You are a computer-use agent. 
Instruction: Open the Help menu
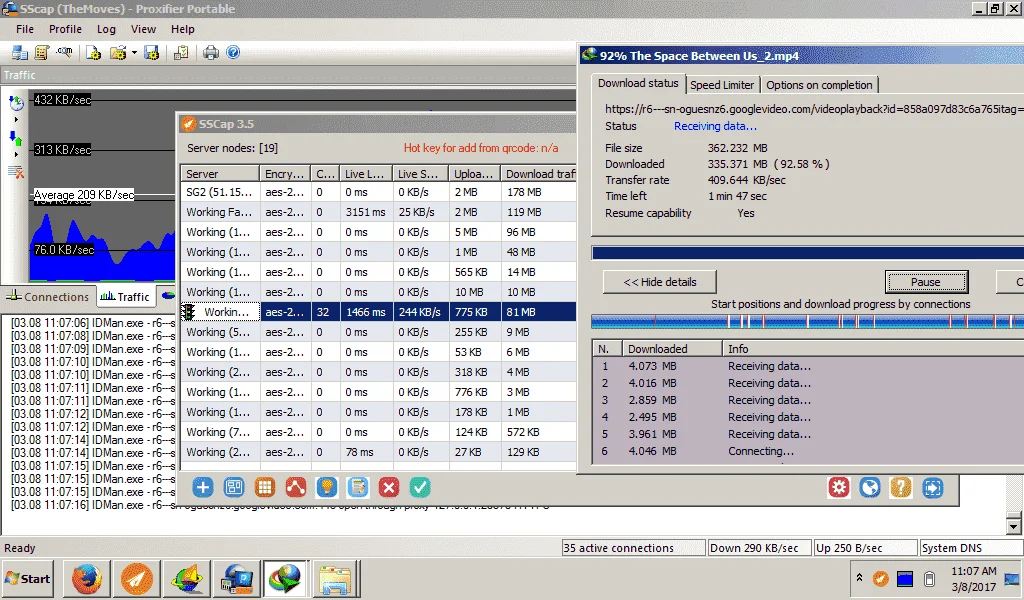(183, 29)
